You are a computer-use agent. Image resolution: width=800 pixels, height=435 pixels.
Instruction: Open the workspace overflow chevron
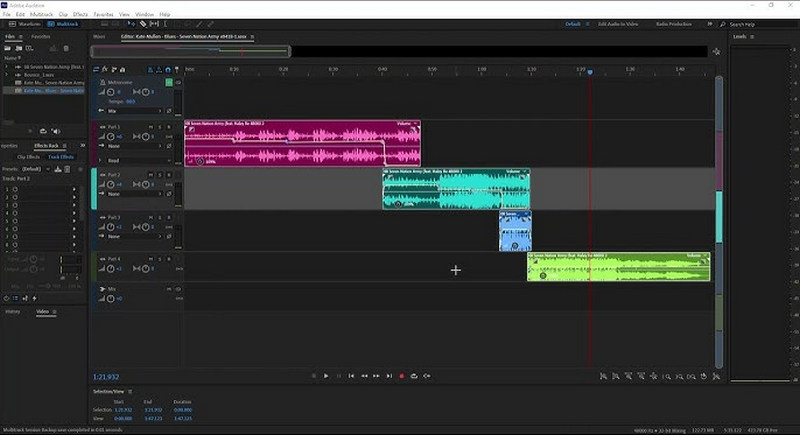coord(710,24)
